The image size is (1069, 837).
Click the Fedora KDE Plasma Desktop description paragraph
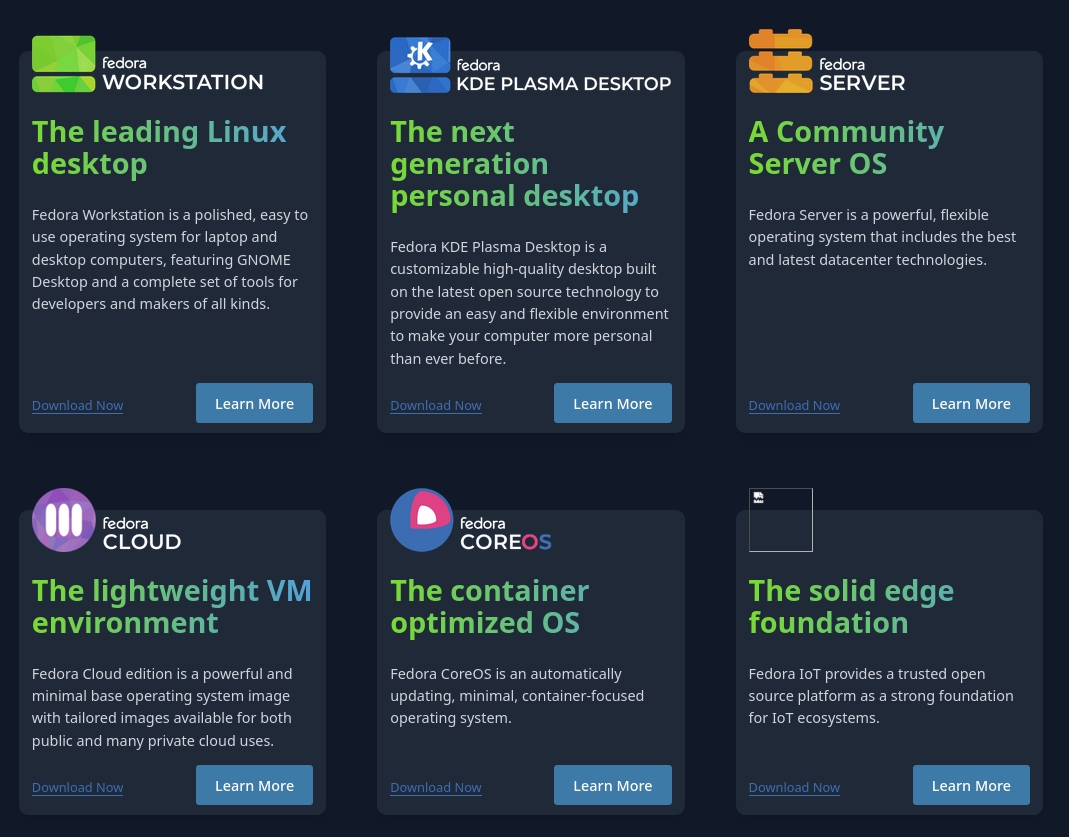(x=529, y=303)
